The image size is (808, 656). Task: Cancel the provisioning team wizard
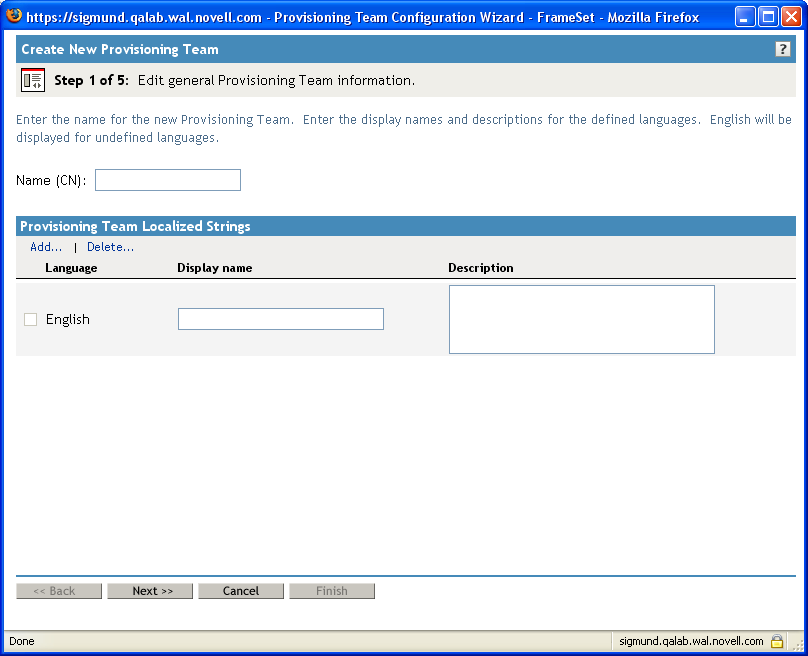tap(241, 591)
